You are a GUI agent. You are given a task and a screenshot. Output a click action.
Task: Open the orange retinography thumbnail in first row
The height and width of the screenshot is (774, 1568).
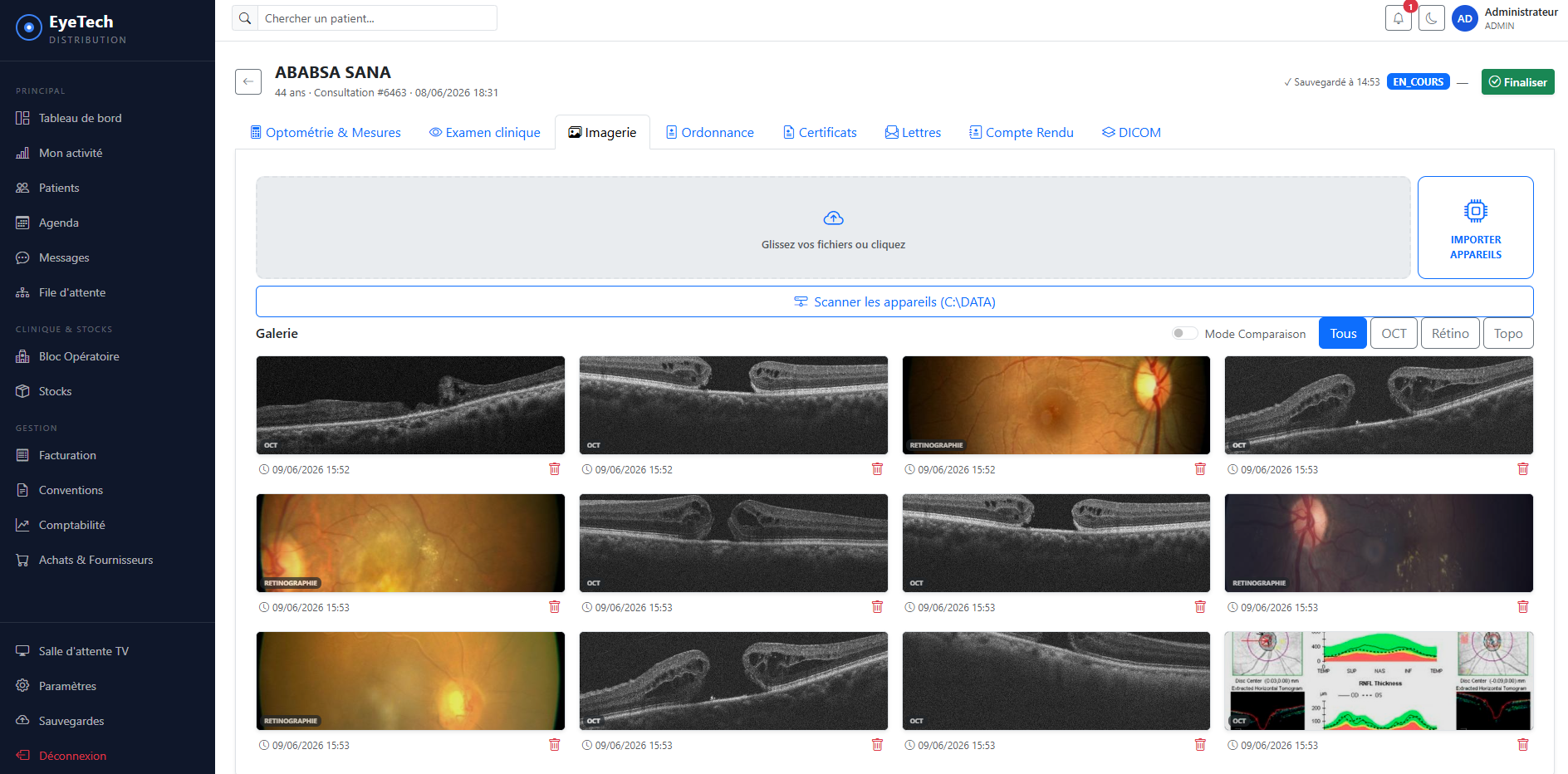click(x=1056, y=405)
